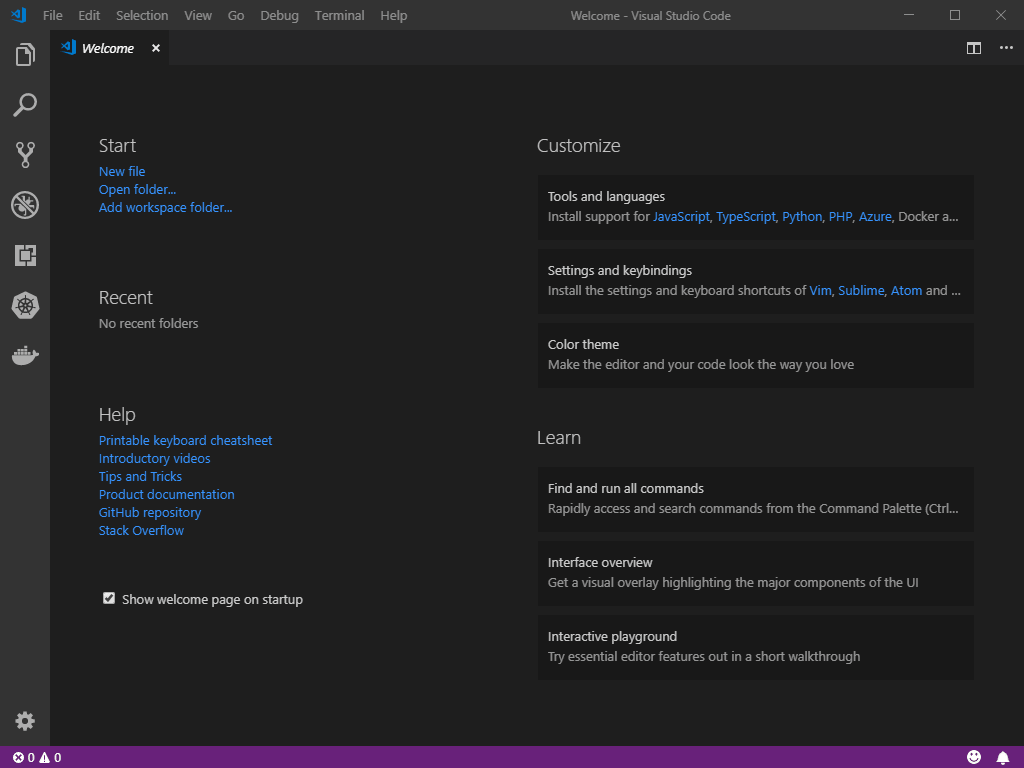Open the Selection menu
Viewport: 1024px width, 768px height.
(142, 15)
